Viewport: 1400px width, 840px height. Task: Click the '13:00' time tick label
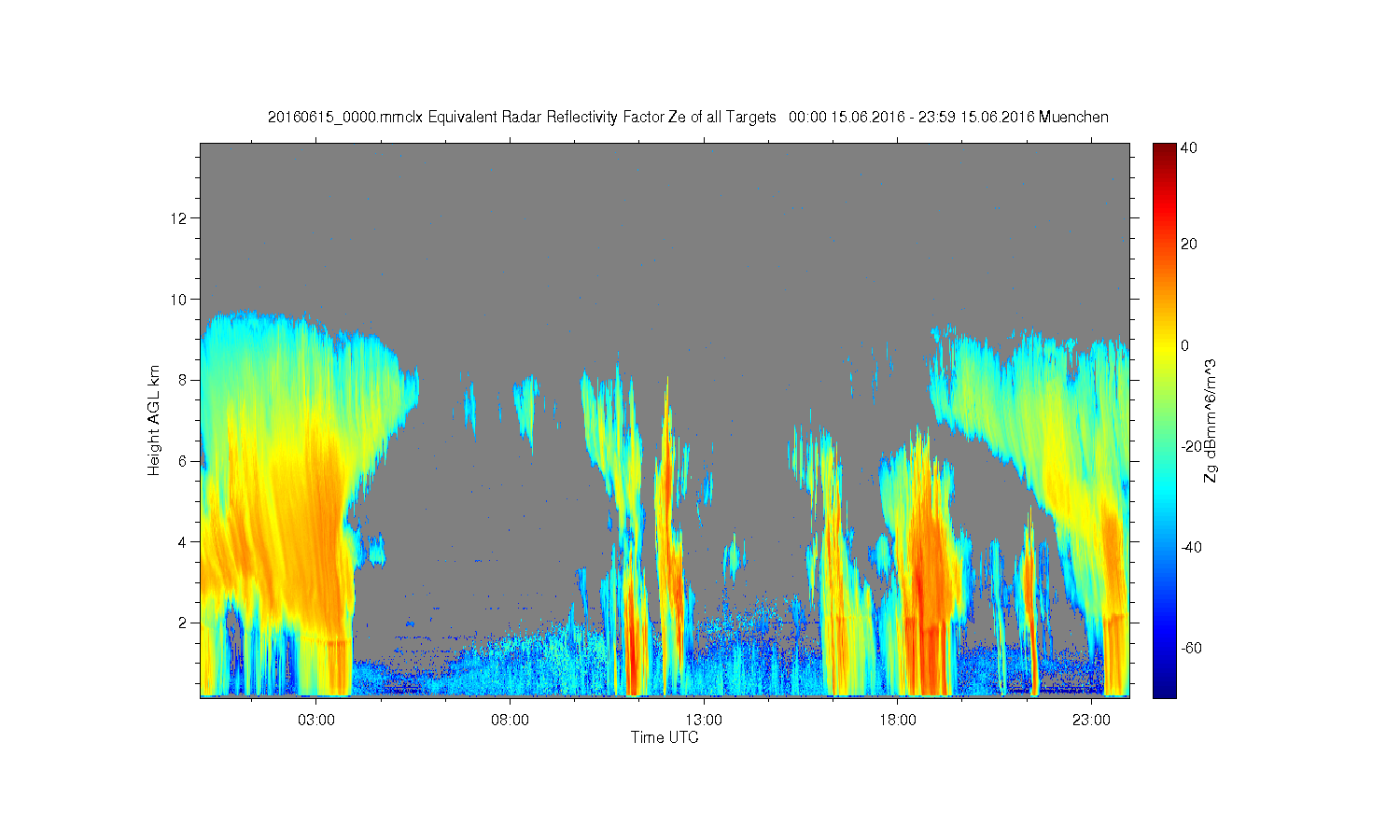click(x=704, y=721)
